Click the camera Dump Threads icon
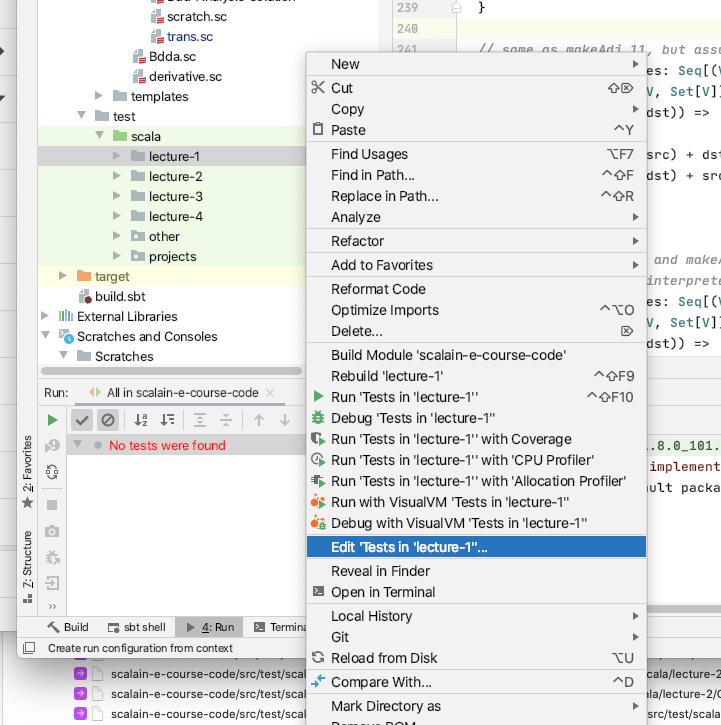The image size is (721, 725). pyautogui.click(x=52, y=531)
